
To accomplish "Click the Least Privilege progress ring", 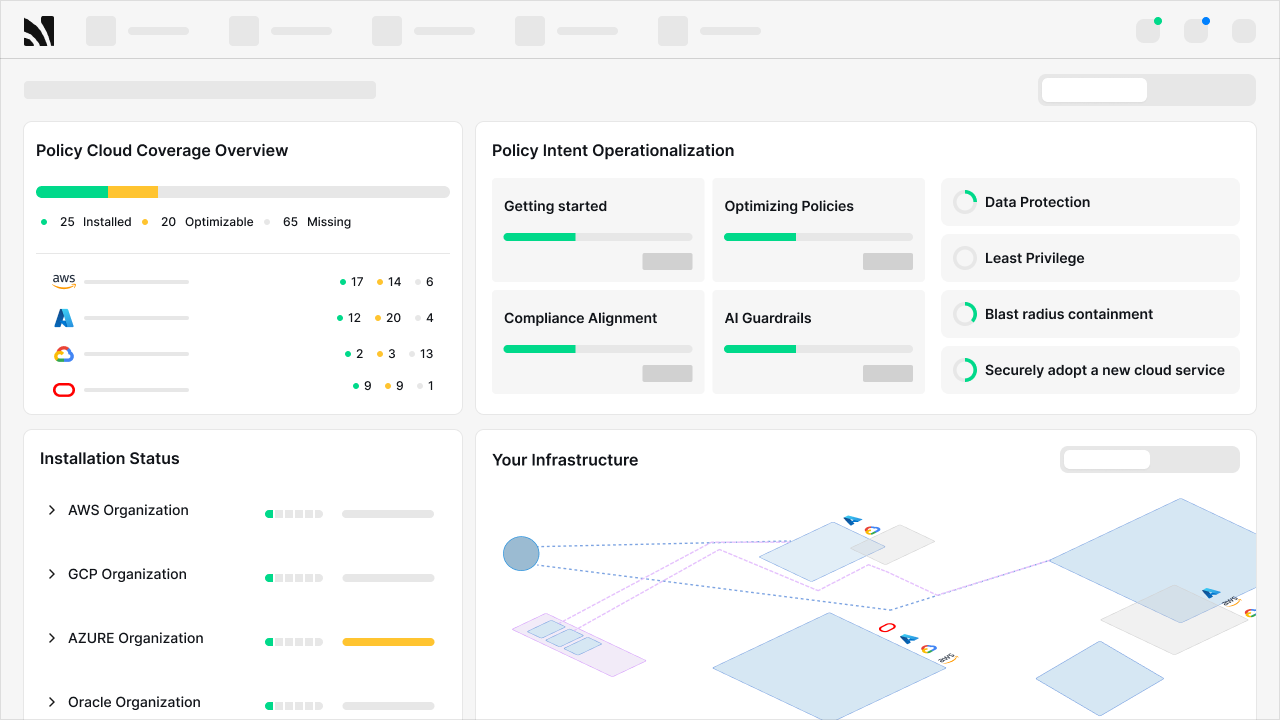I will point(965,258).
